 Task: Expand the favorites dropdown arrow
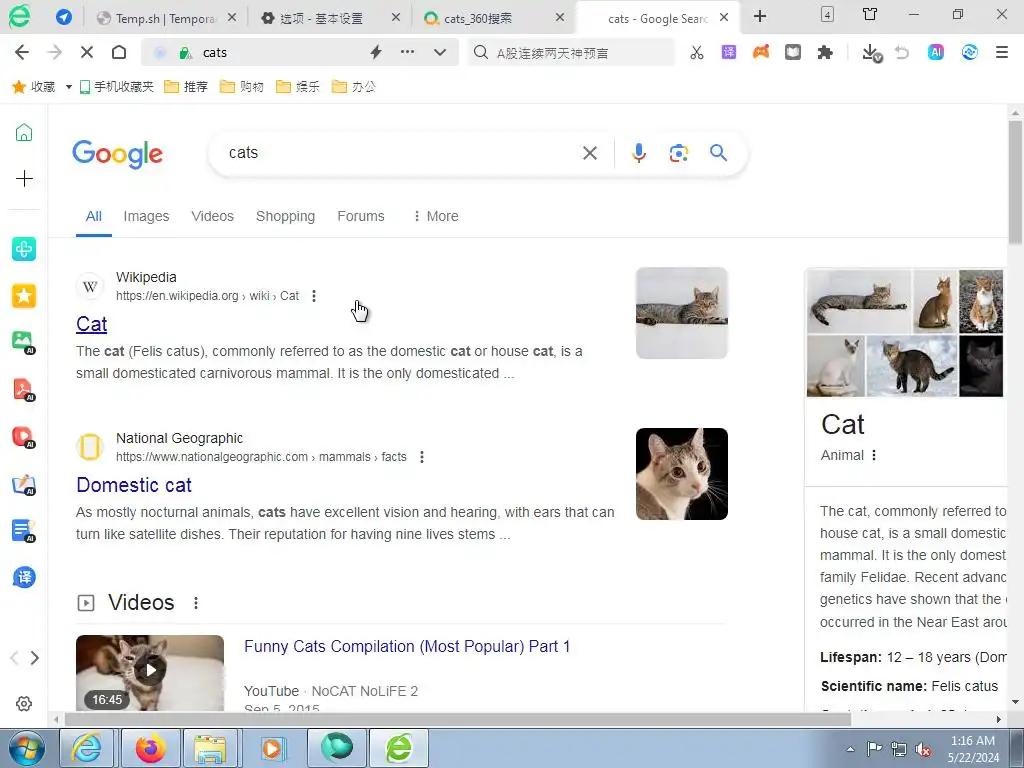(x=69, y=87)
